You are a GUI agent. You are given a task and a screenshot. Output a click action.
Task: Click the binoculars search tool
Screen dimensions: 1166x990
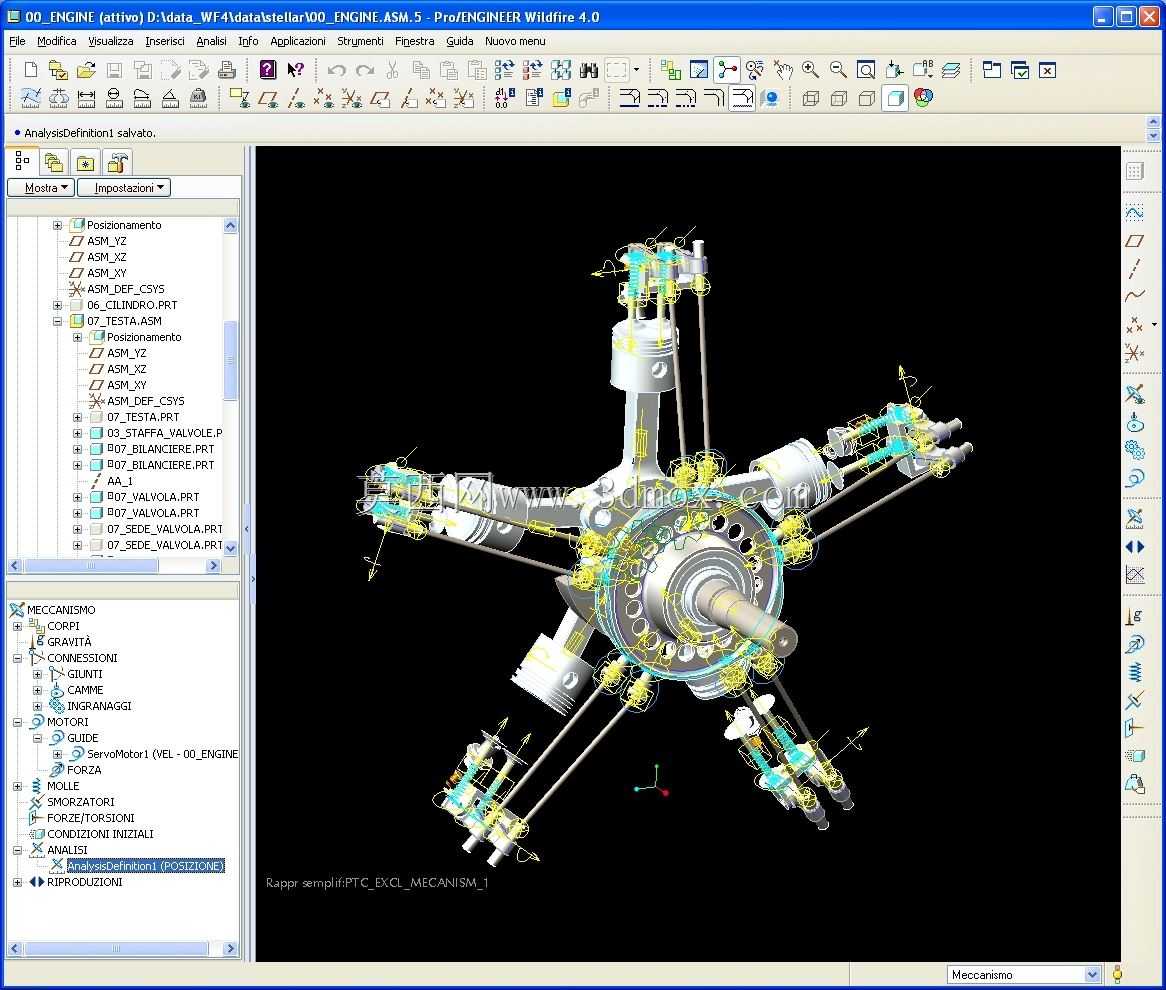[x=589, y=70]
